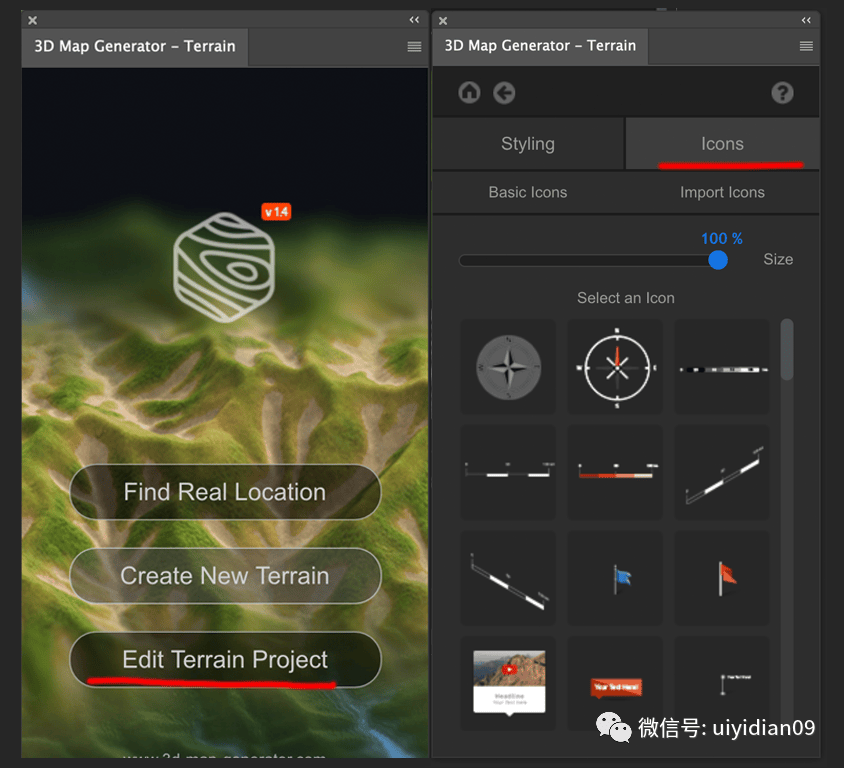Click the Edit Terrain Project button
The width and height of the screenshot is (844, 768).
(225, 659)
